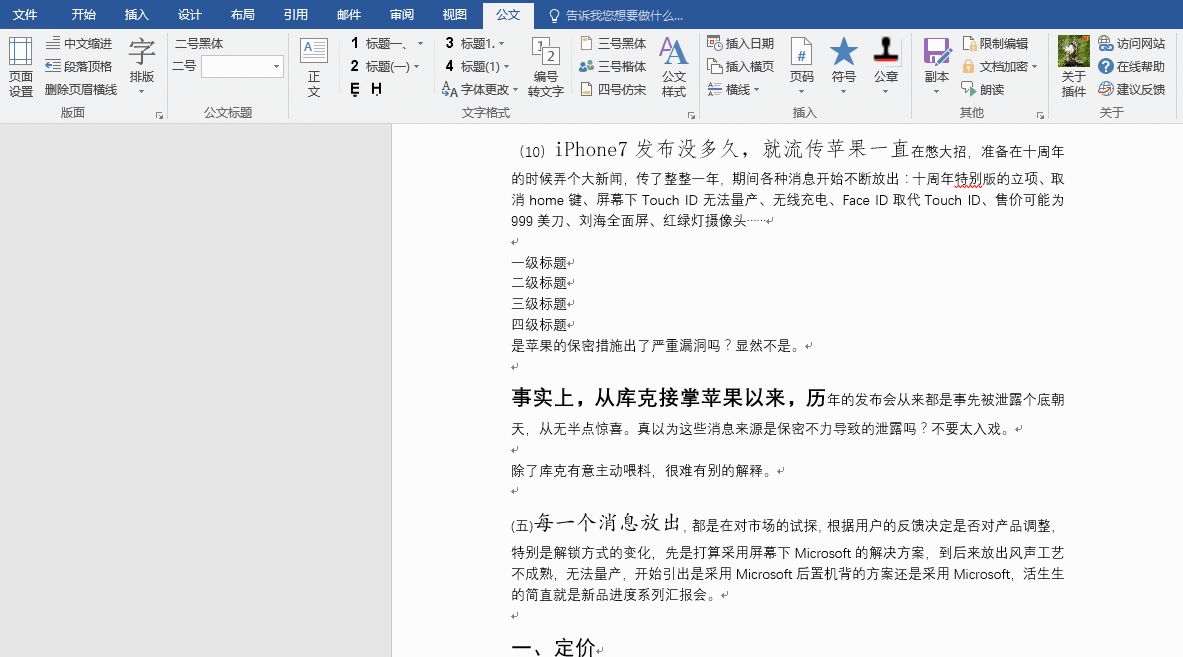Launch 版面 group dialog launcher
This screenshot has height=657, width=1183.
click(159, 115)
